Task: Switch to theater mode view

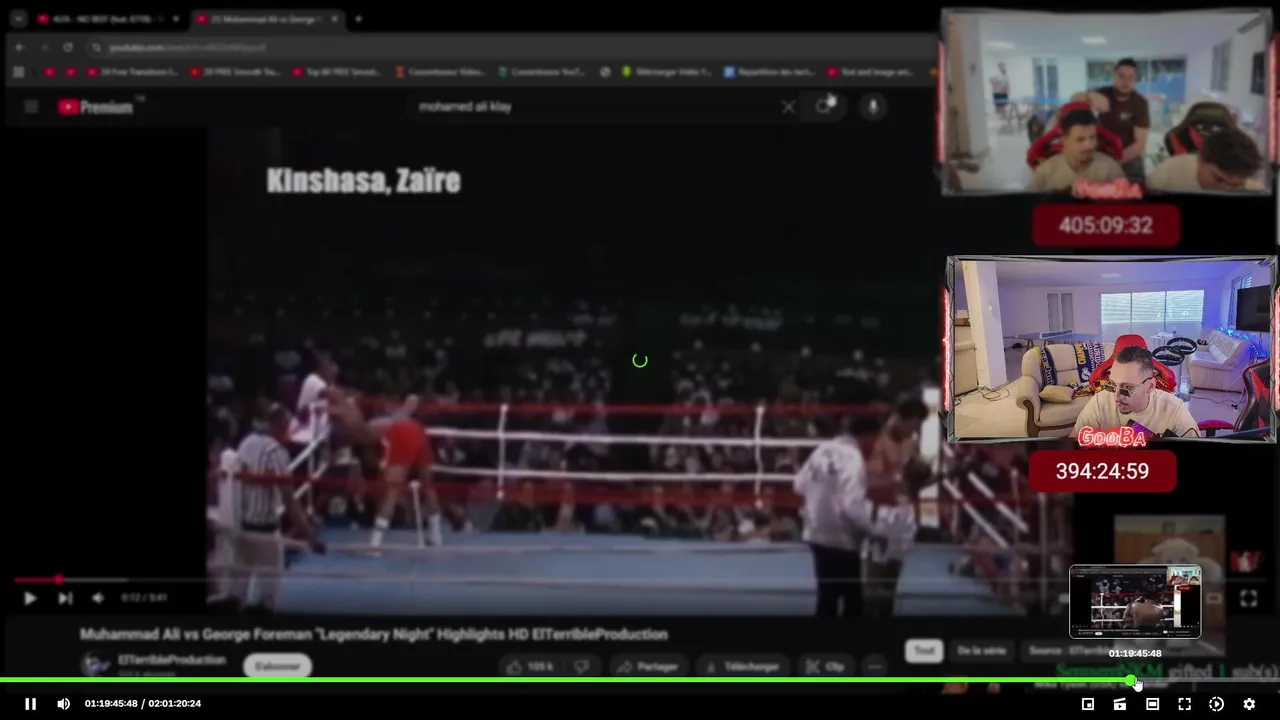Action: point(1152,704)
